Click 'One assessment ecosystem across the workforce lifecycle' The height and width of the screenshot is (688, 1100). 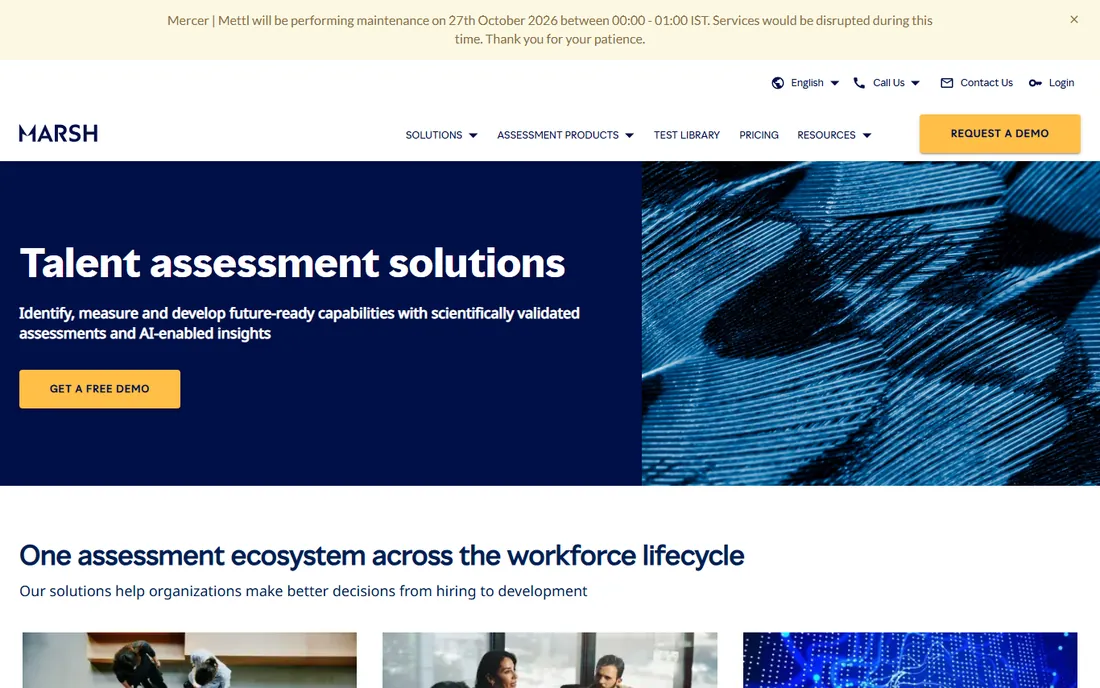pos(382,555)
